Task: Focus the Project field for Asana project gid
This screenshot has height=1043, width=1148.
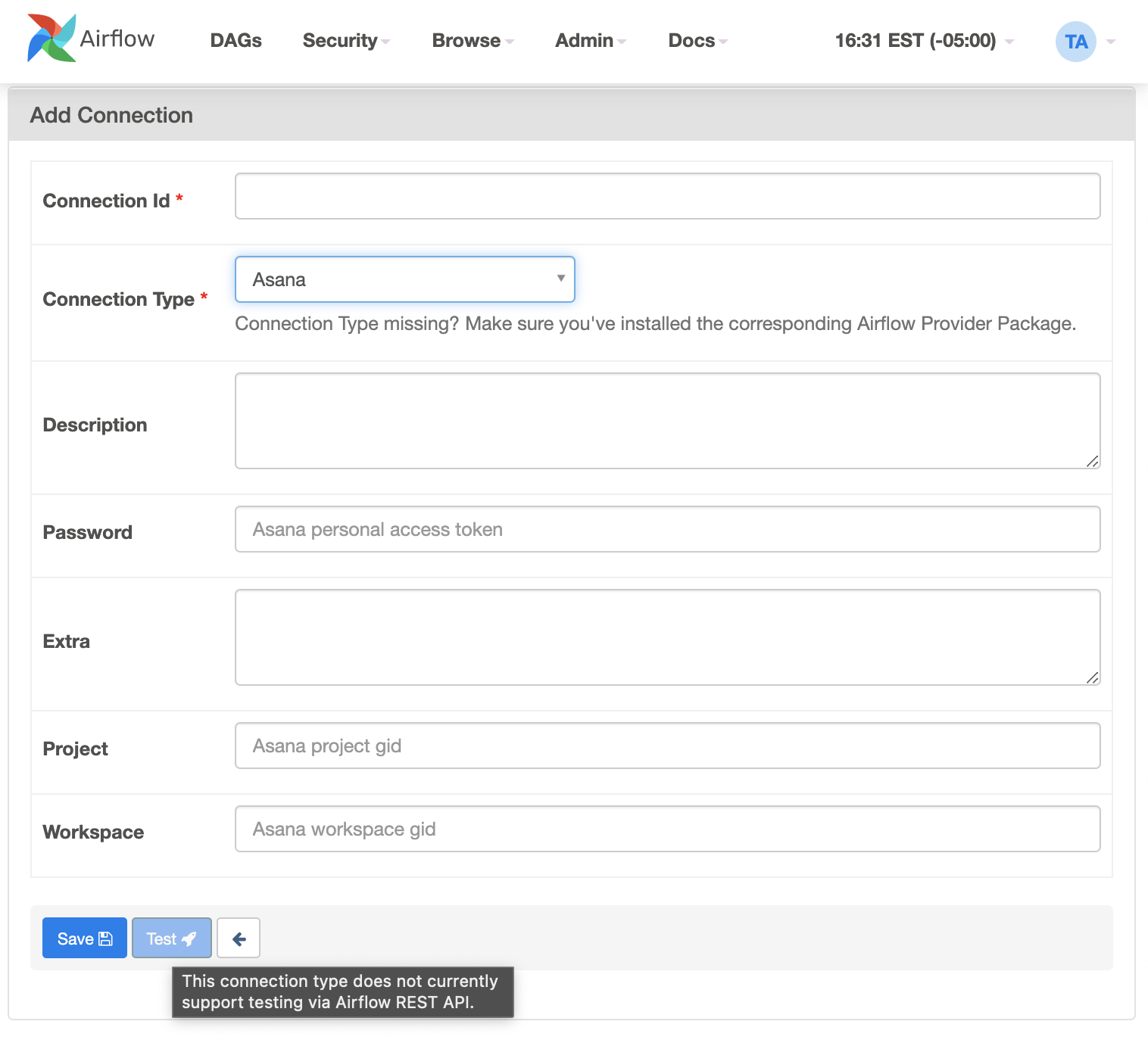Action: point(667,746)
